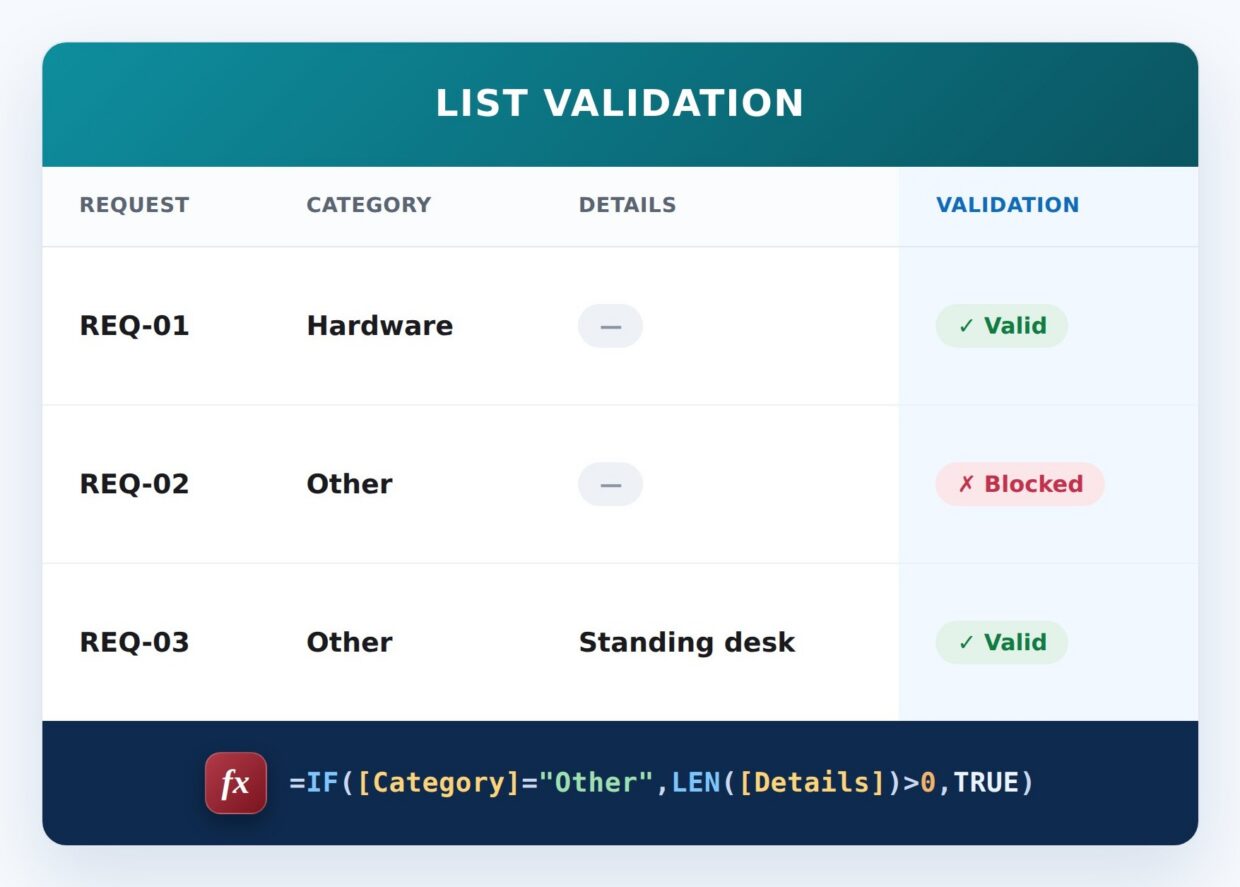Click the Validation column header
This screenshot has height=887, width=1240.
tap(1007, 205)
